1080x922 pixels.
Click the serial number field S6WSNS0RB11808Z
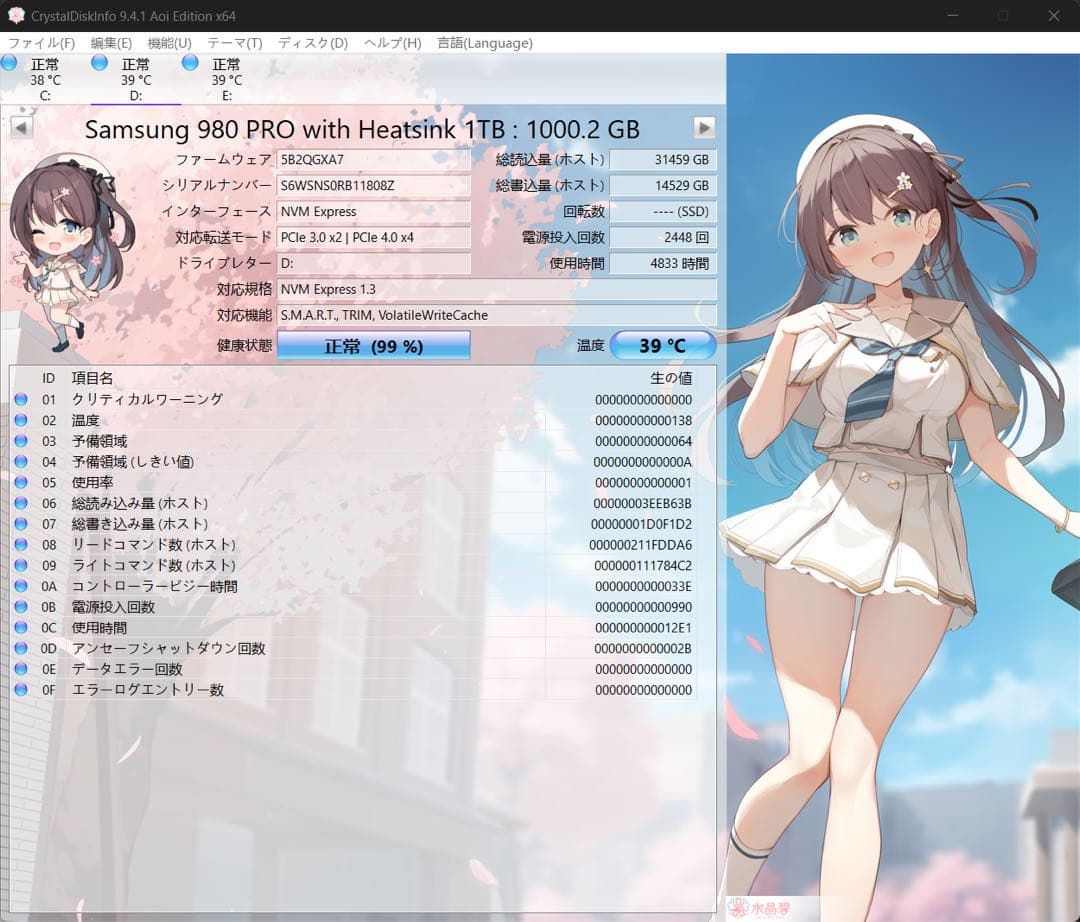tap(373, 185)
